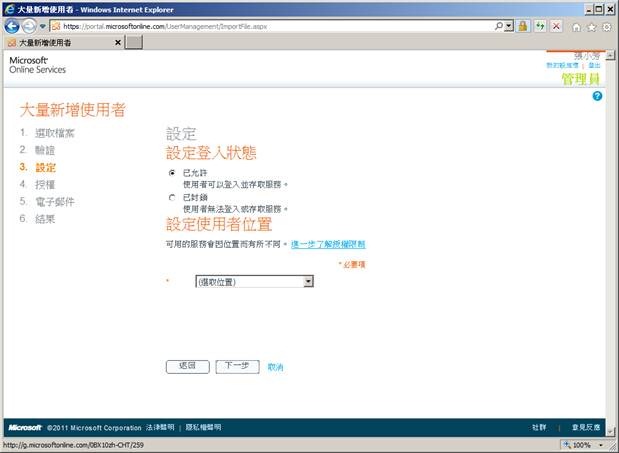The image size is (619, 453).
Task: Close the 大量新增使用者 tab
Action: pyautogui.click(x=118, y=42)
